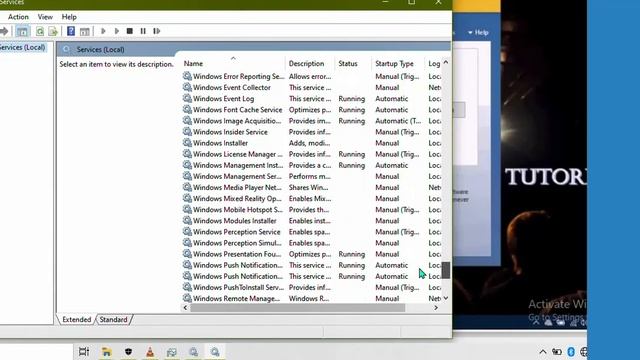Select Windows Media Player Network service
The image size is (640, 360).
click(311, 187)
